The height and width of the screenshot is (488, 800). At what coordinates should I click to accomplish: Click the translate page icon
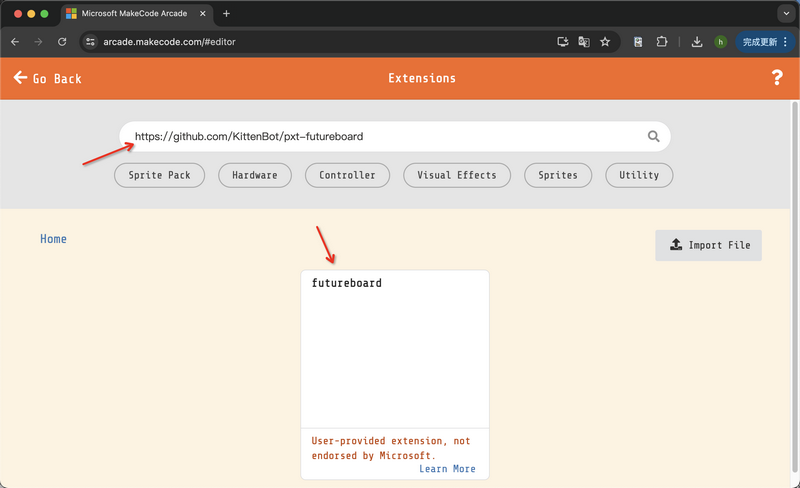[584, 42]
